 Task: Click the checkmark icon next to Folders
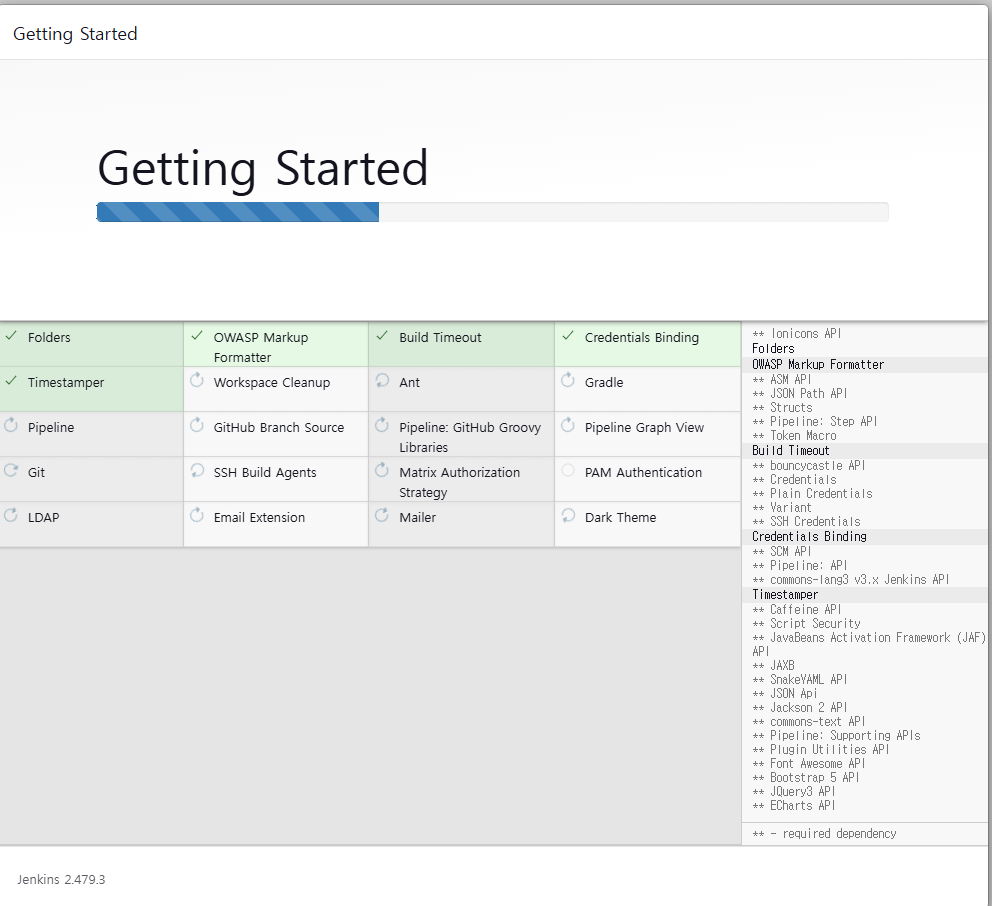click(11, 336)
